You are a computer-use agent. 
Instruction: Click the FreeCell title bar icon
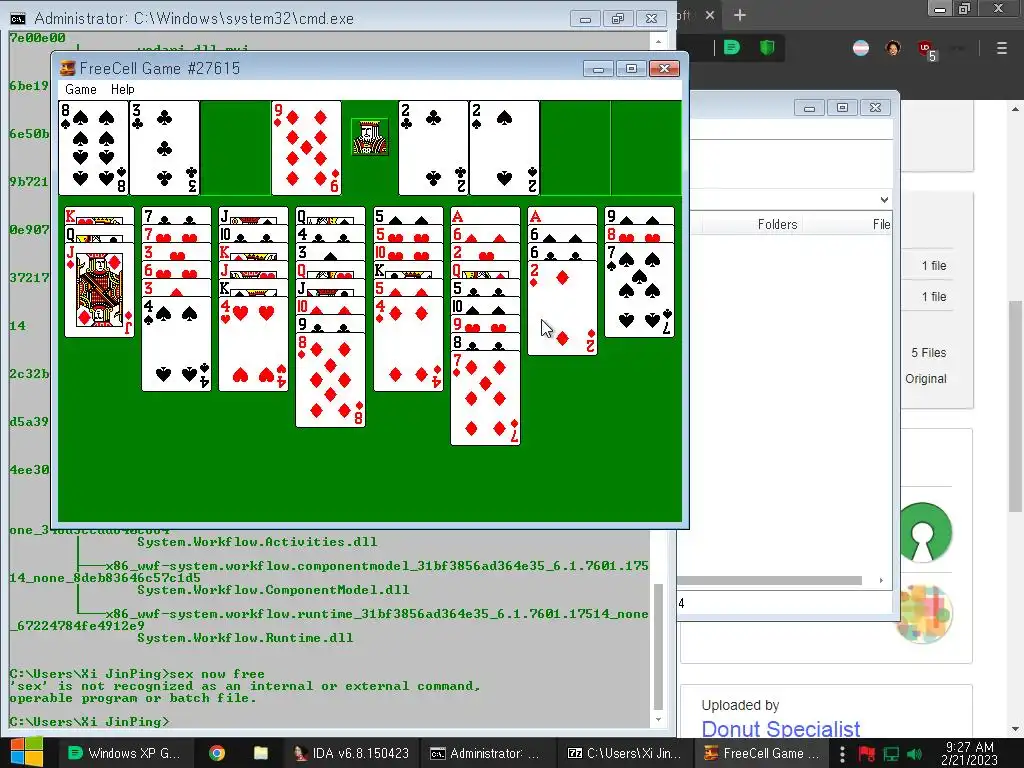click(67, 68)
